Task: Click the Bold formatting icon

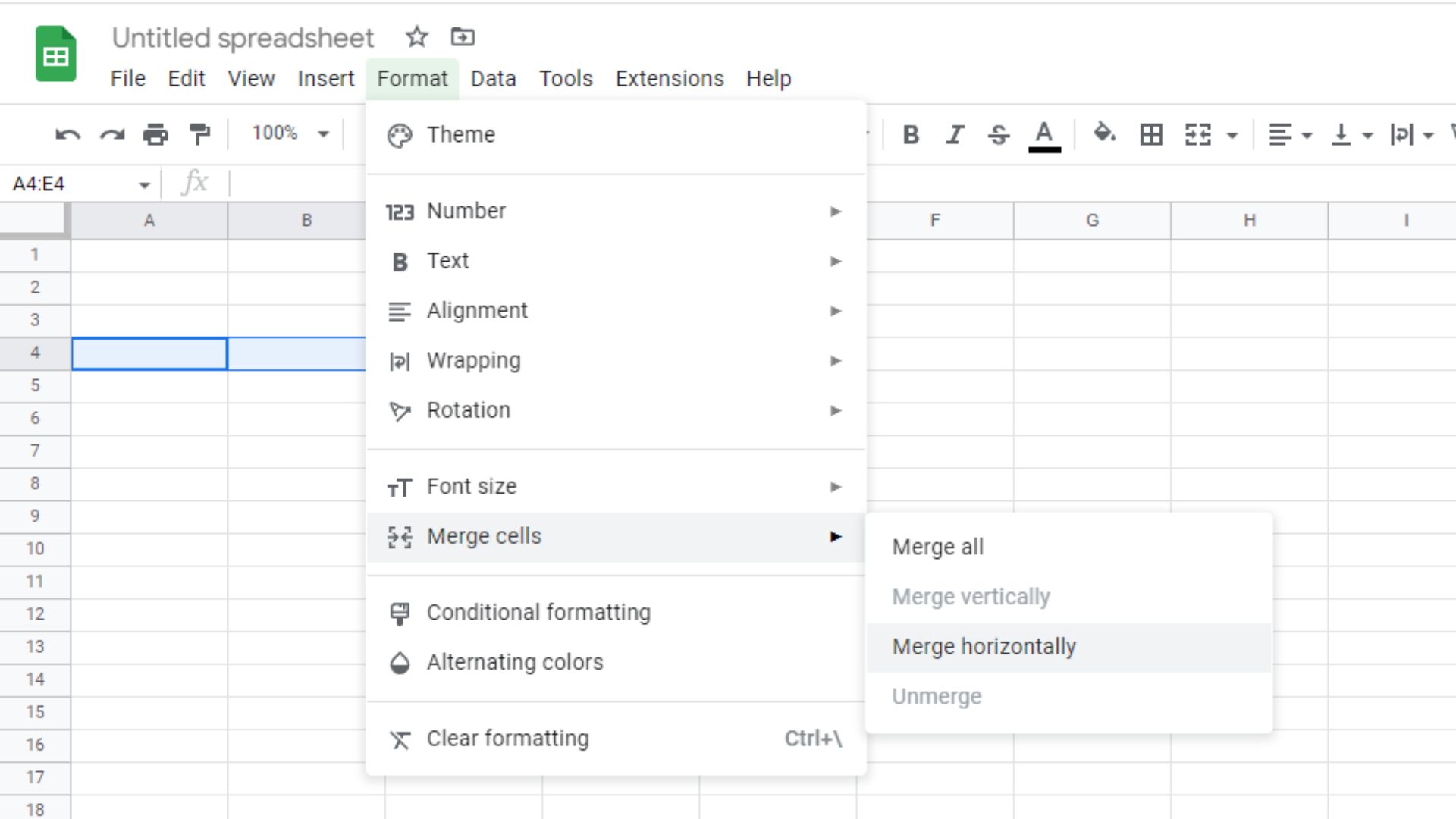Action: click(x=911, y=133)
